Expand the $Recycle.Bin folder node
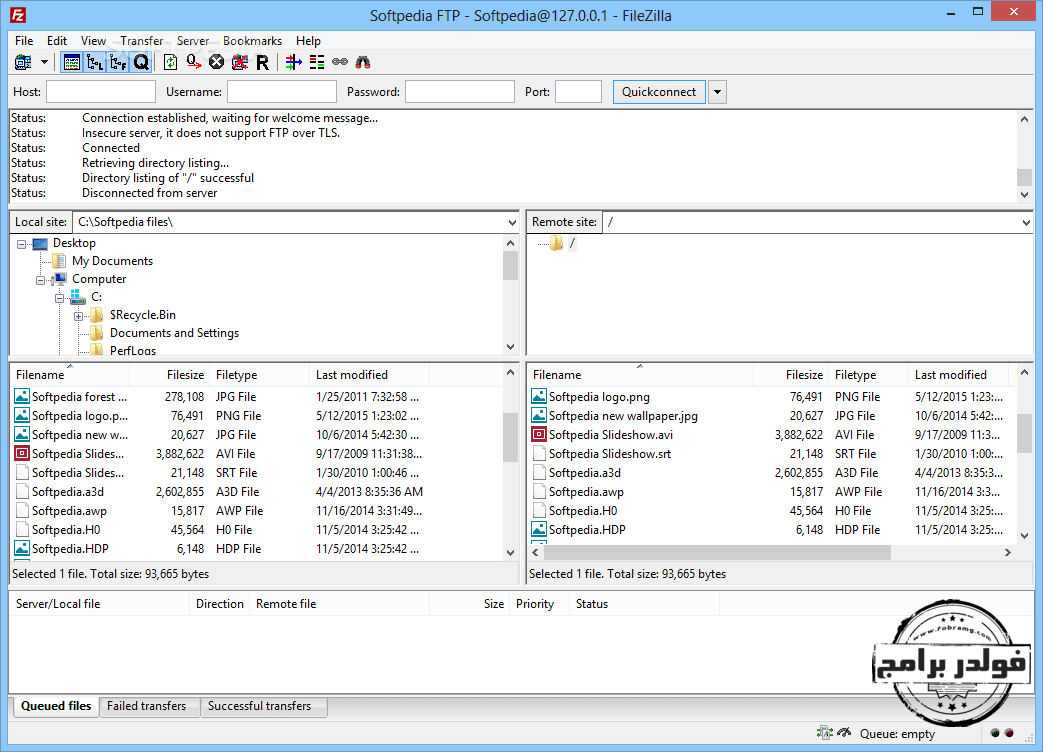The width and height of the screenshot is (1043, 752). [78, 316]
